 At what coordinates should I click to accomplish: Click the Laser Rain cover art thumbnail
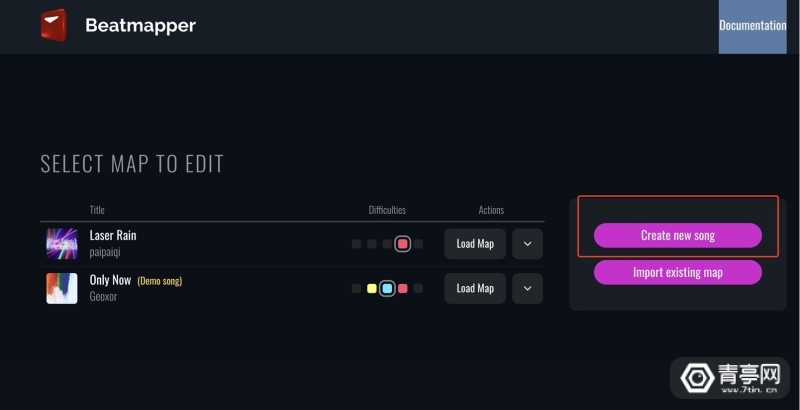pos(62,244)
